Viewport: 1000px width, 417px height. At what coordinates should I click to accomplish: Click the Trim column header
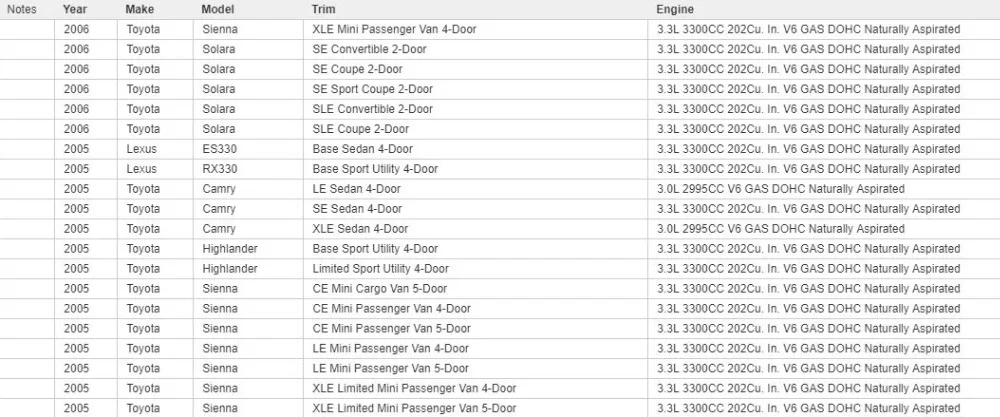pyautogui.click(x=323, y=10)
